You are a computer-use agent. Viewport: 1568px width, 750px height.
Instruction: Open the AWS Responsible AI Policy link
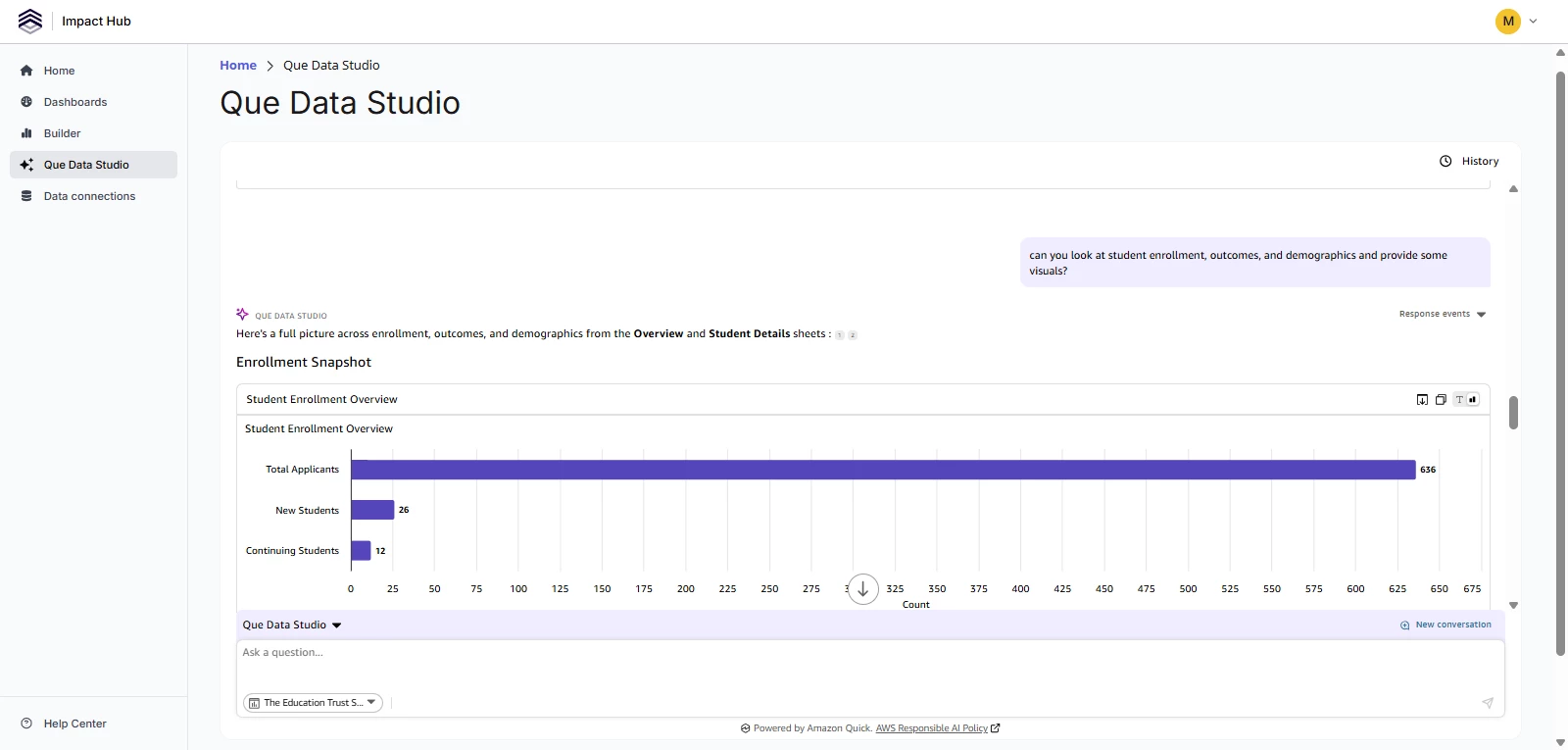point(937,728)
